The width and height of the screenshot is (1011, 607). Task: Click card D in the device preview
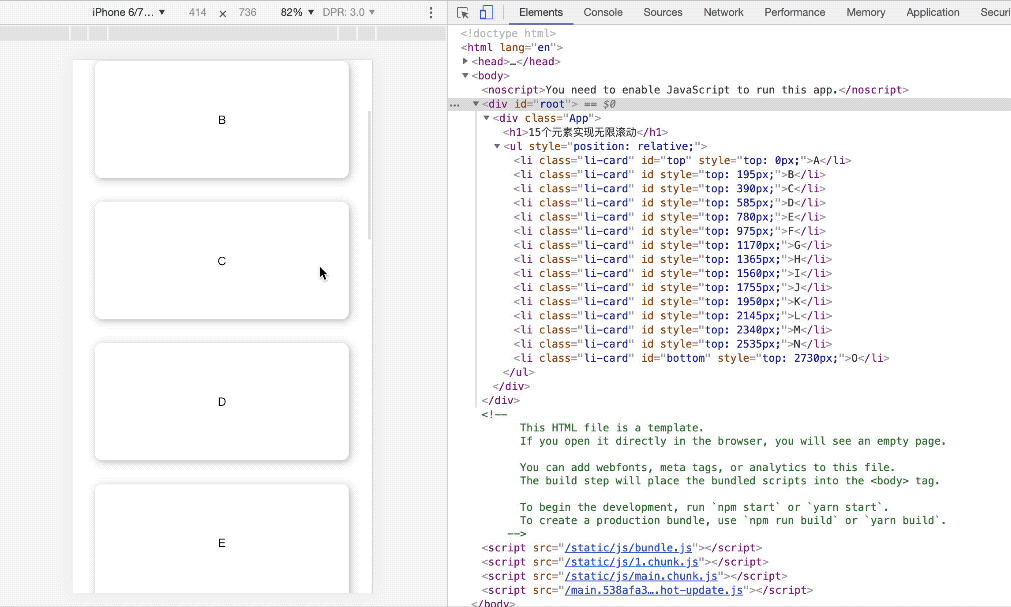[x=222, y=401]
